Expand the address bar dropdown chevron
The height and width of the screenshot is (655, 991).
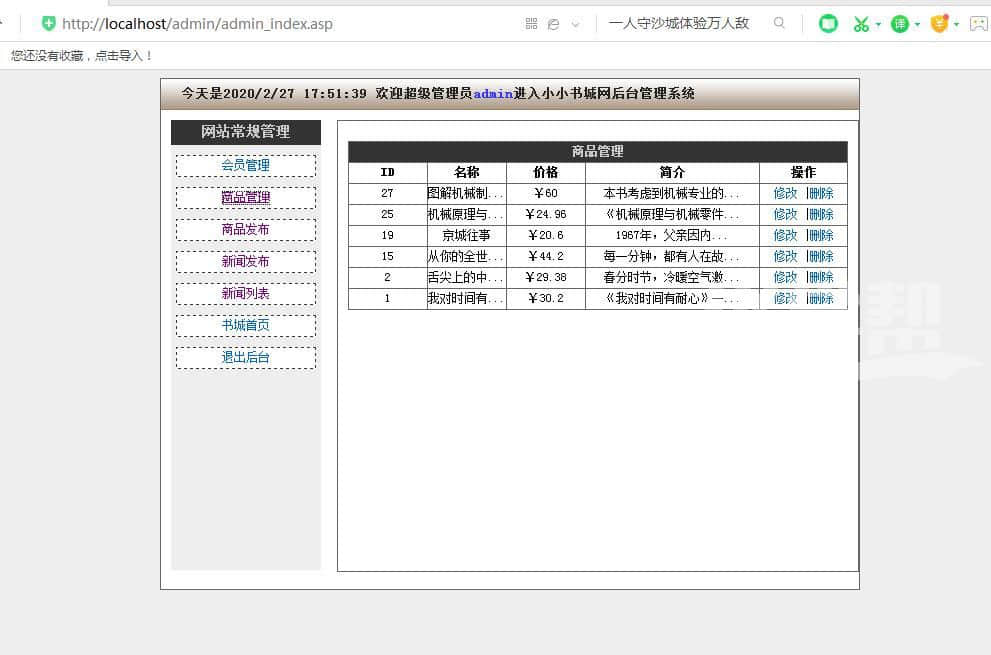tap(575, 25)
